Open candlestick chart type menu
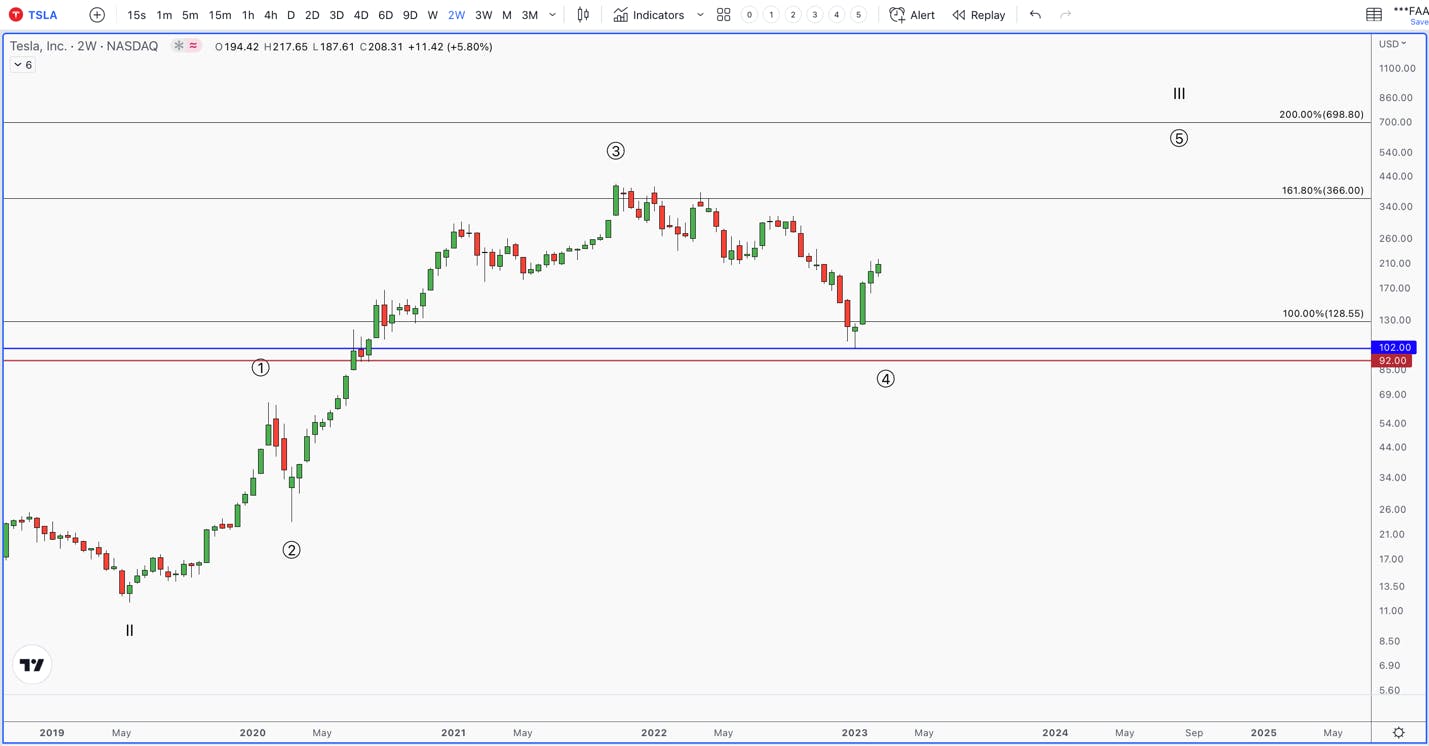This screenshot has height=746, width=1429. [583, 15]
